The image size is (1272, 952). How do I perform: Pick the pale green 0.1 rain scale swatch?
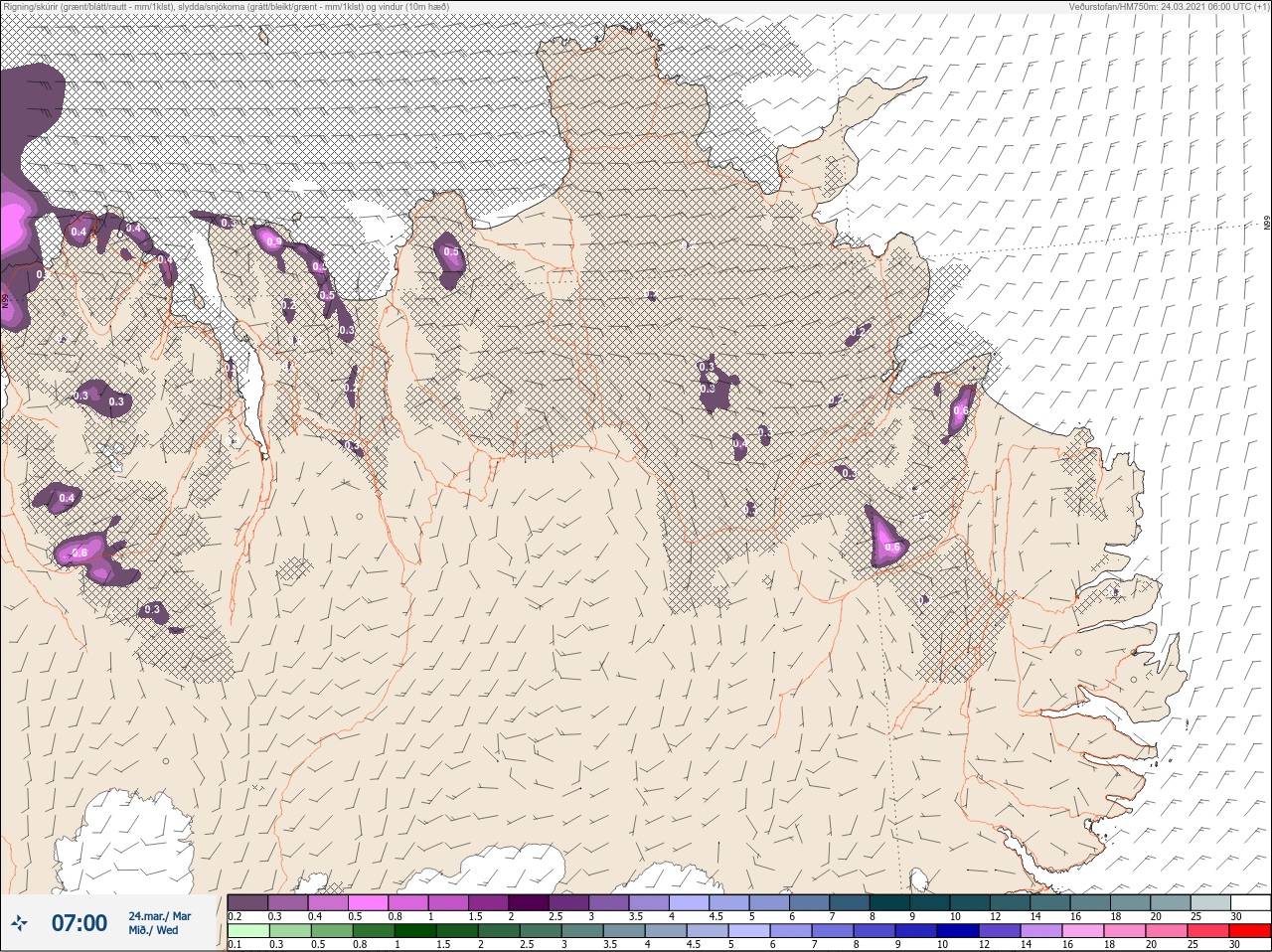[247, 931]
